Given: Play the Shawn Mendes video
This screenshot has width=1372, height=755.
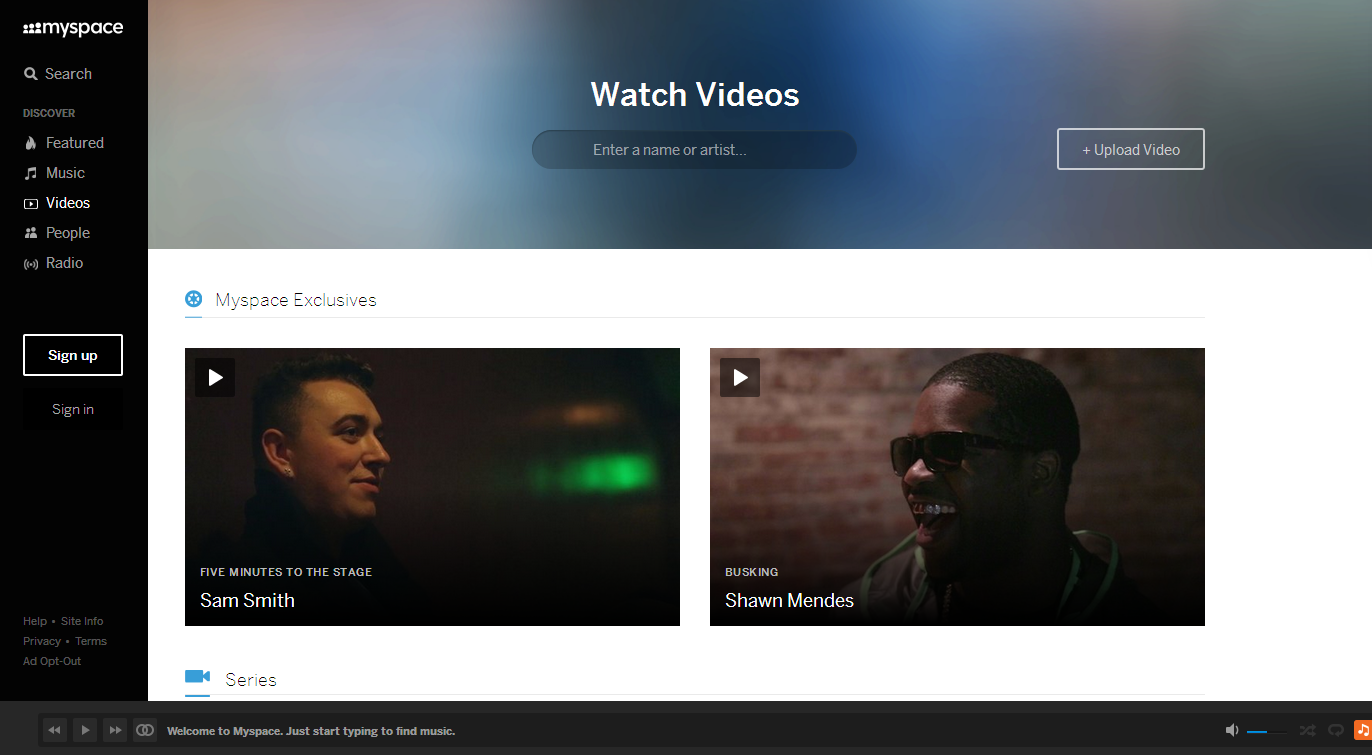Looking at the screenshot, I should pyautogui.click(x=740, y=378).
